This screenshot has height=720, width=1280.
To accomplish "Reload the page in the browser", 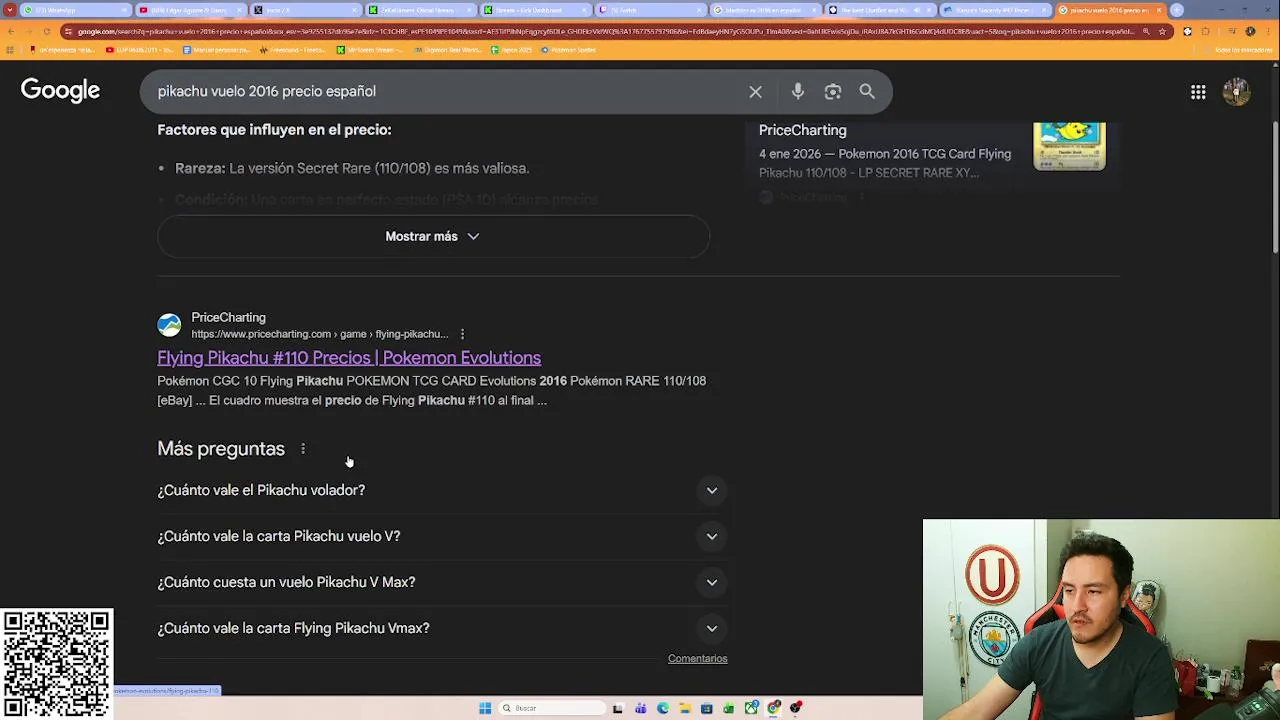I will click(46, 31).
